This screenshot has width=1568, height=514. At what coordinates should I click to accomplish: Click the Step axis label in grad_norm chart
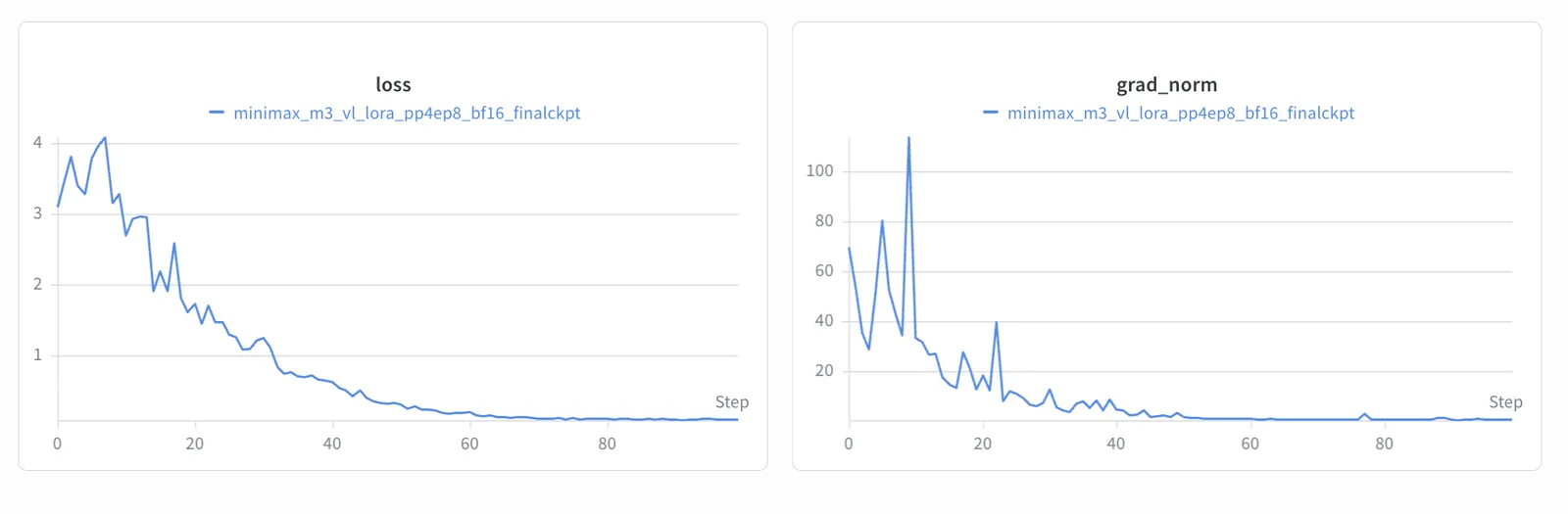point(1505,402)
